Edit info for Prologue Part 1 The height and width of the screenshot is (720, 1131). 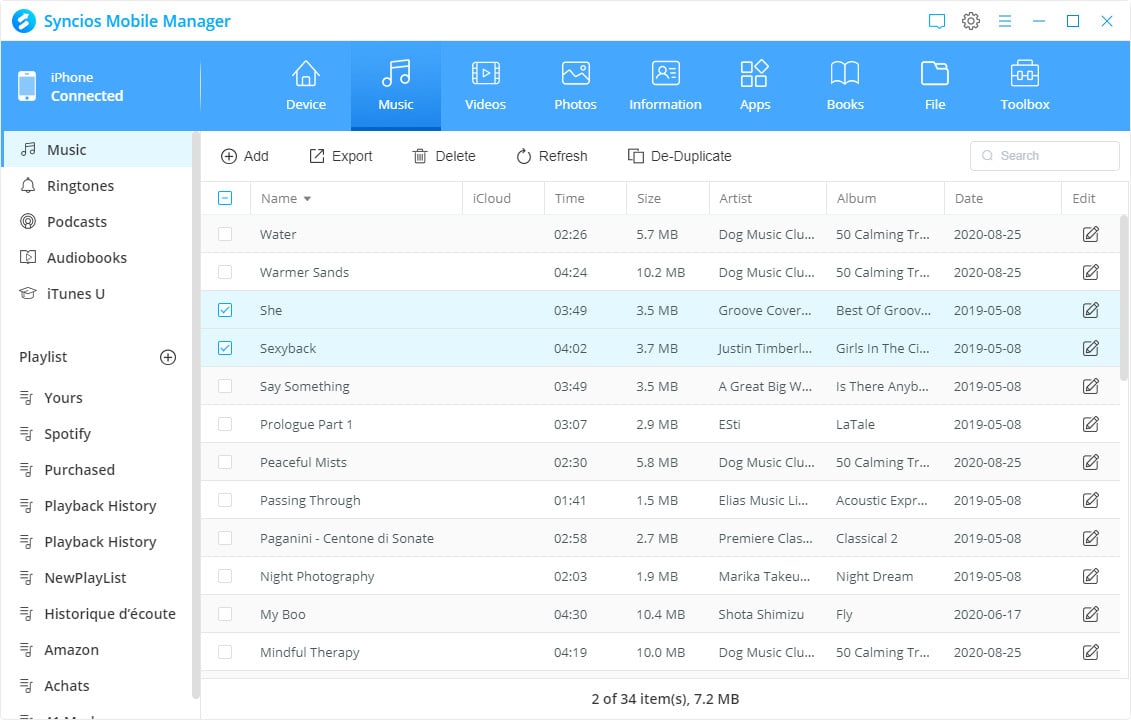[x=1091, y=424]
